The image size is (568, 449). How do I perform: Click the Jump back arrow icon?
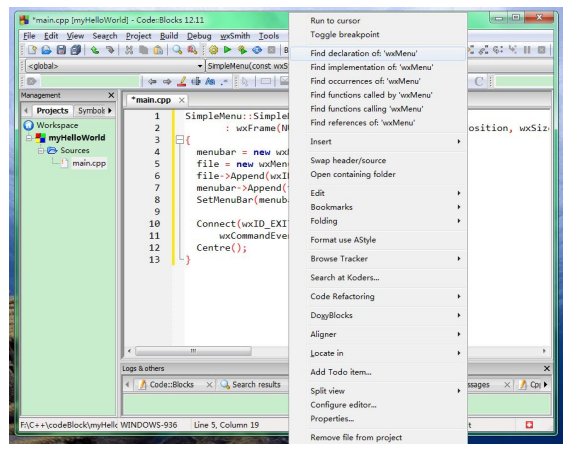pos(152,82)
